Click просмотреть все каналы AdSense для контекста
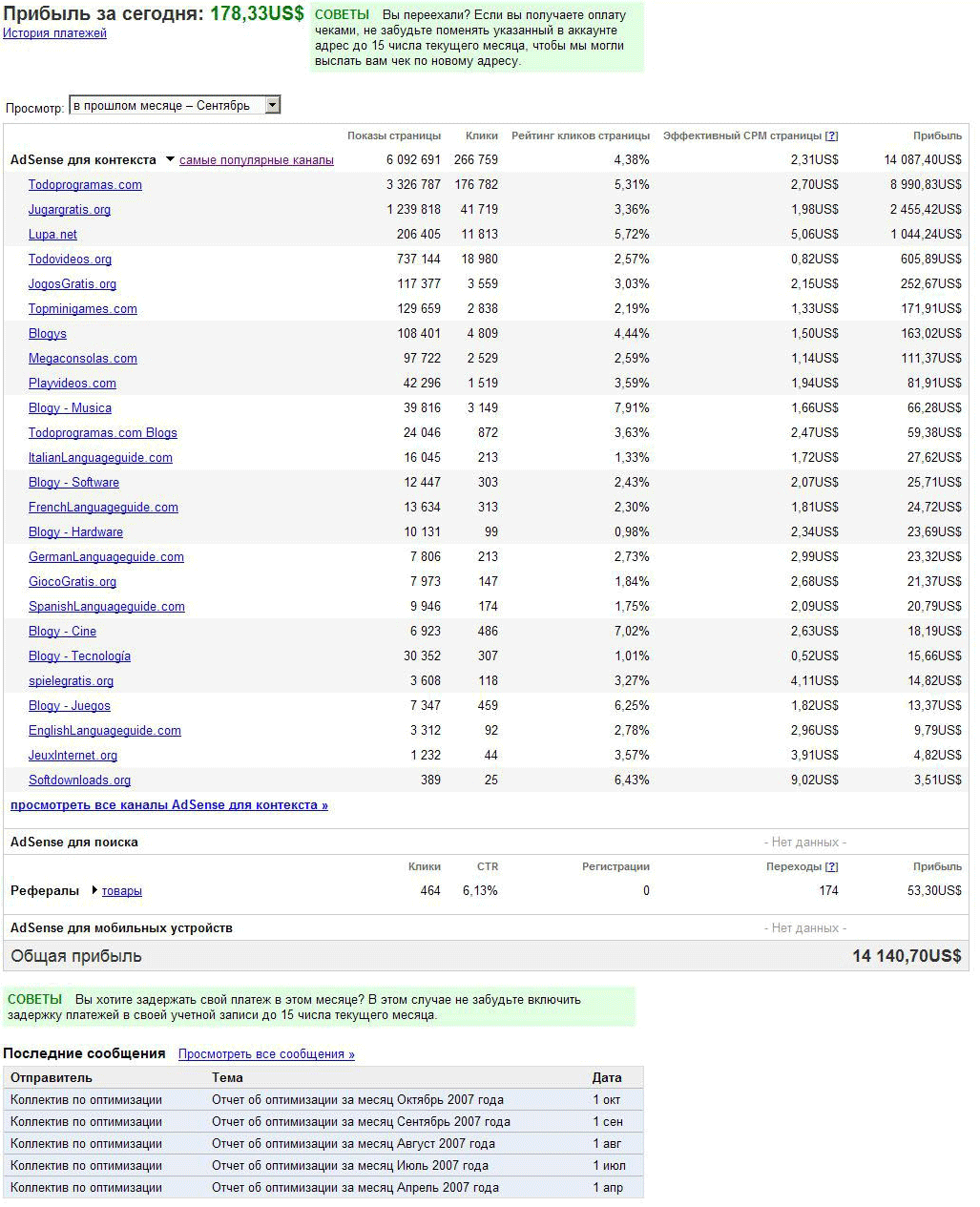This screenshot has height=1207, width=980. pos(169,805)
